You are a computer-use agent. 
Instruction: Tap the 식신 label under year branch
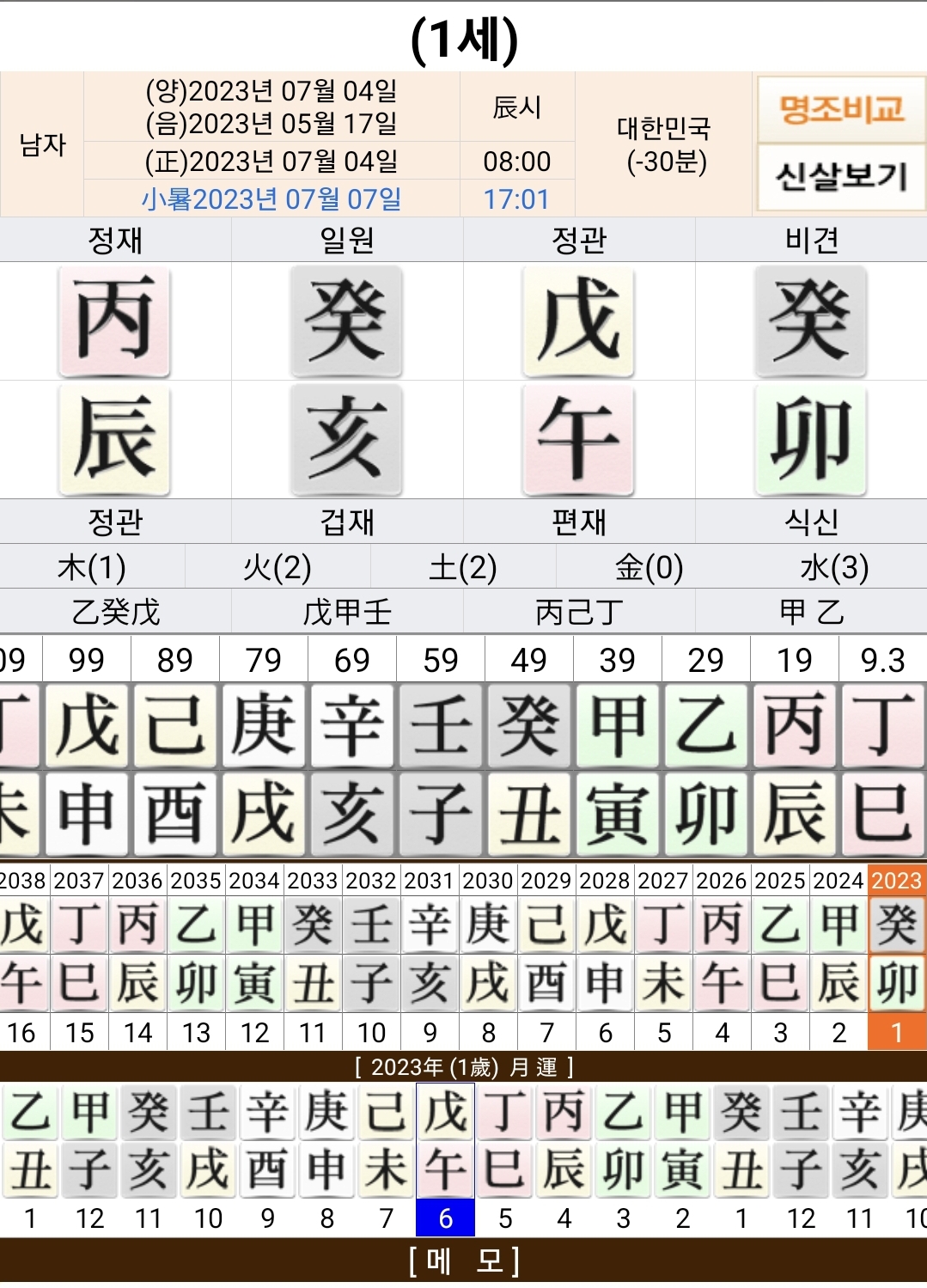(811, 522)
